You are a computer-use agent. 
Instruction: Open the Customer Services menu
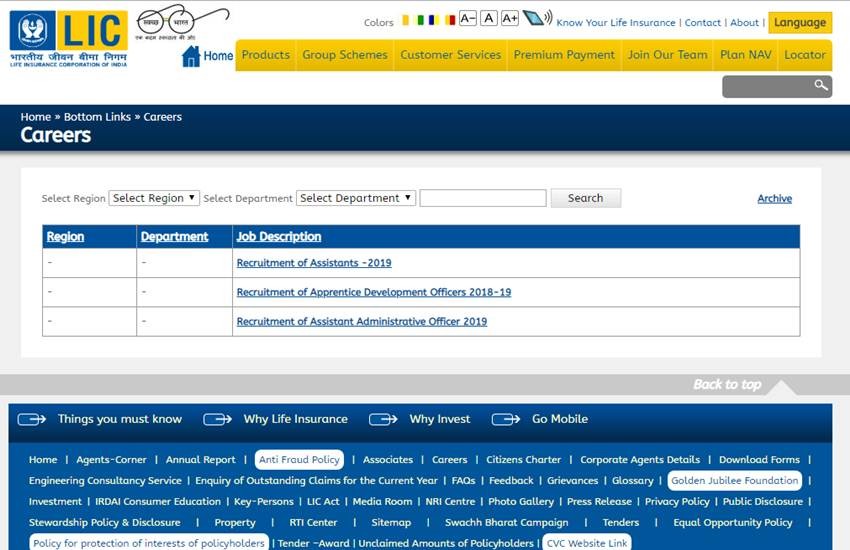(x=450, y=55)
